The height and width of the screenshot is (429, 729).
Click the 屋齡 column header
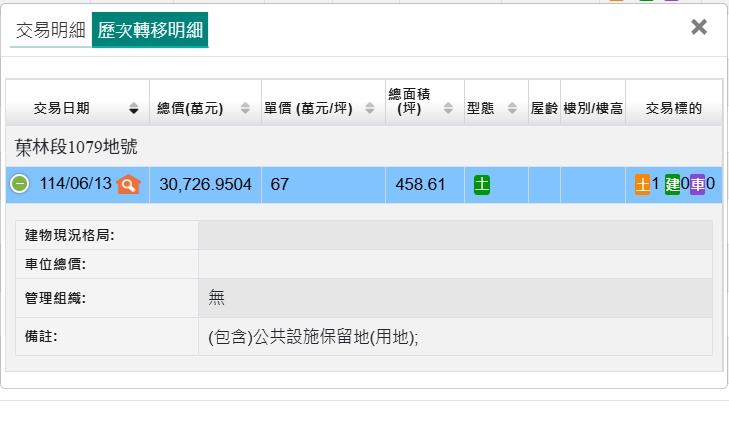click(x=543, y=108)
